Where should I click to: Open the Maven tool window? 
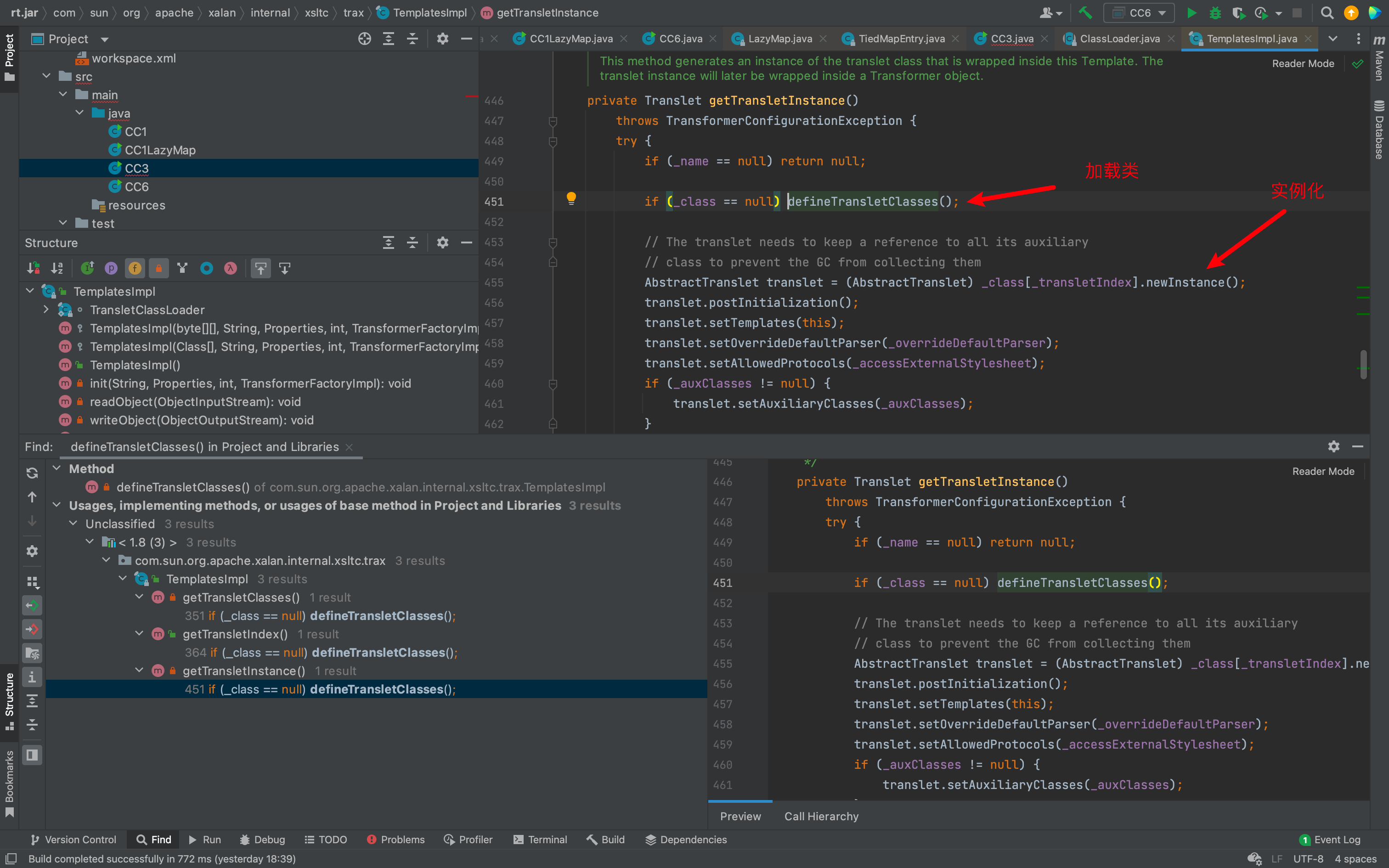click(x=1379, y=58)
